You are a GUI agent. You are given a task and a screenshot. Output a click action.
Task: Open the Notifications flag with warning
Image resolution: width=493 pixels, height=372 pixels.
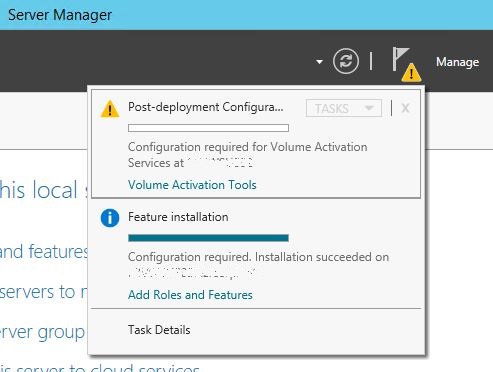pos(406,64)
